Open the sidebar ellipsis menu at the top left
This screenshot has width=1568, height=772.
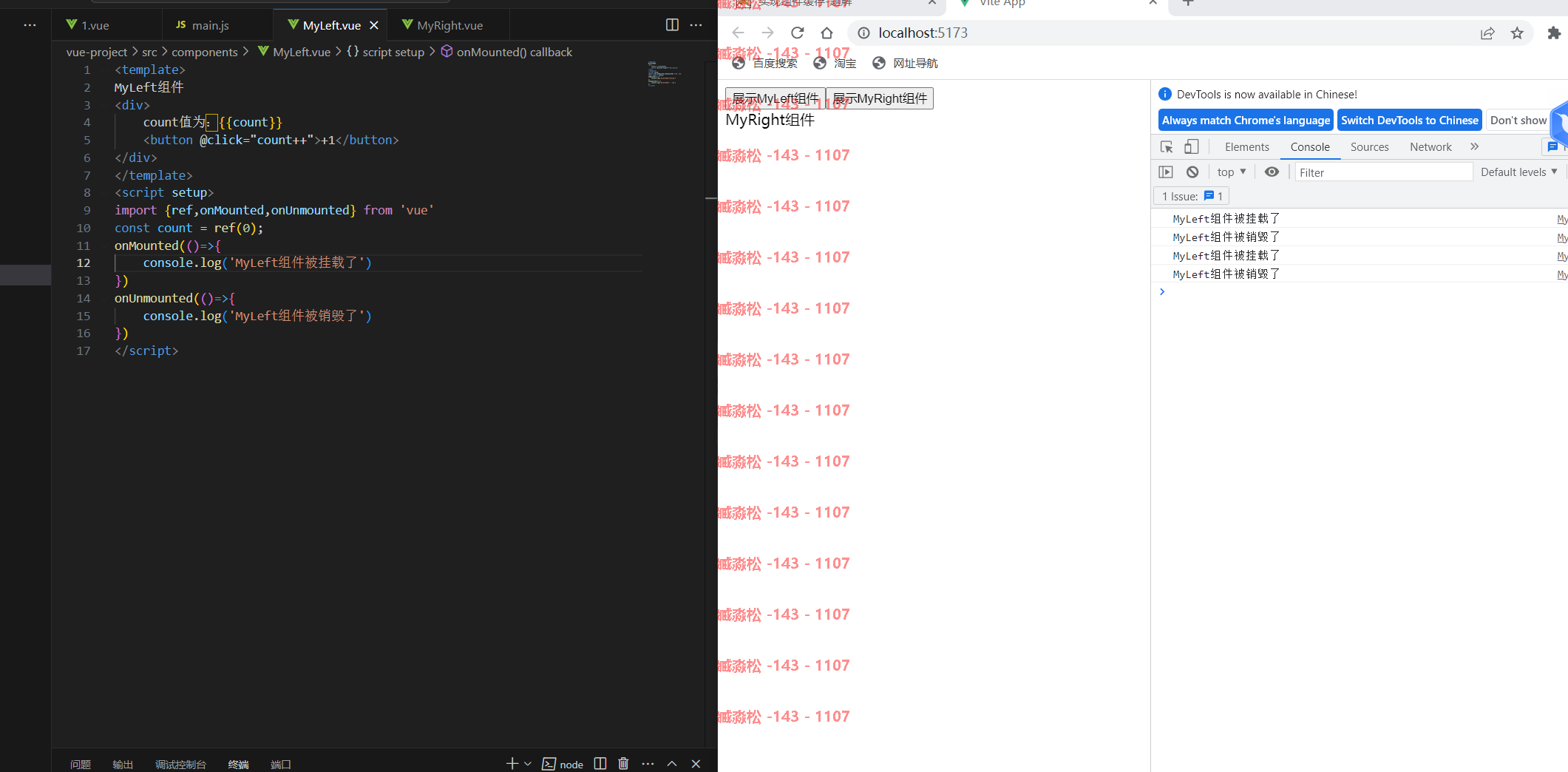(x=30, y=25)
